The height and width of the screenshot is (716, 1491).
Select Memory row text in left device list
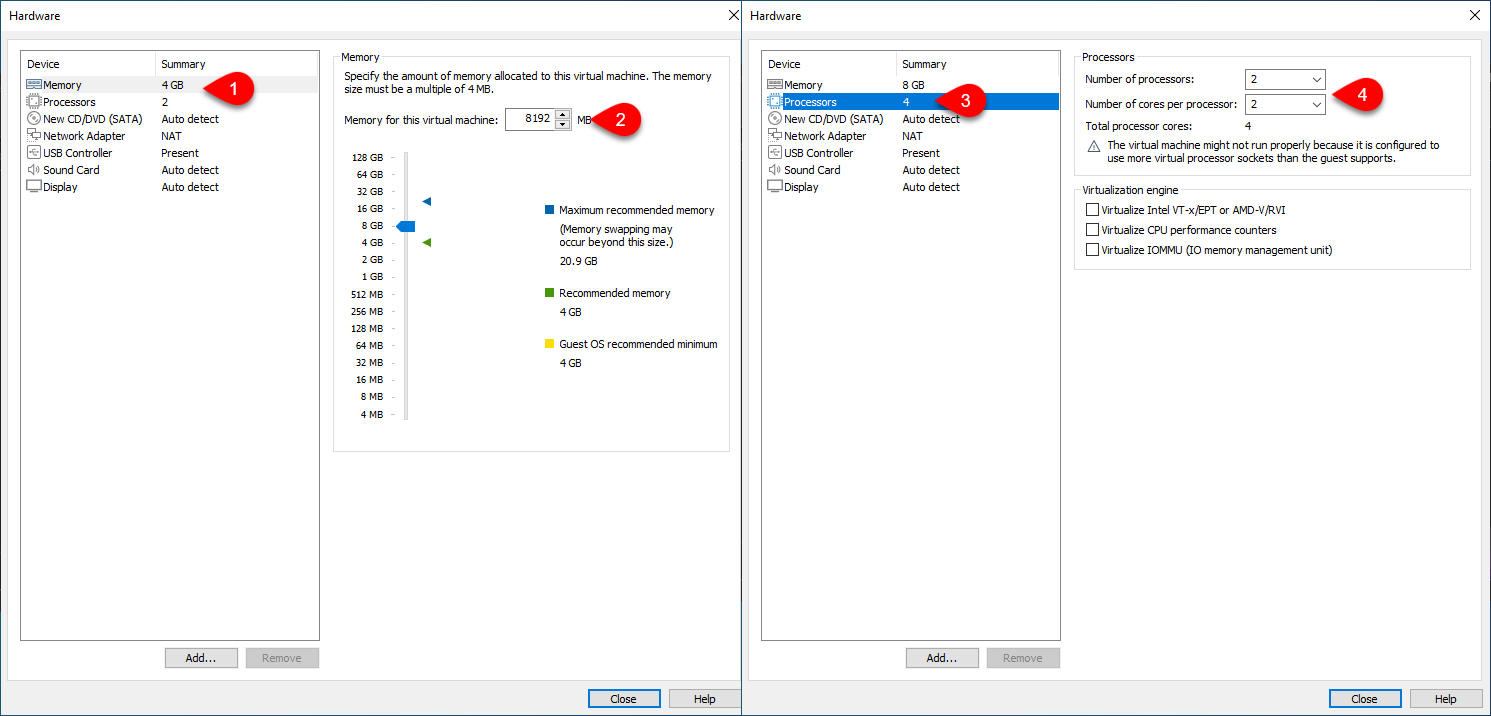[62, 85]
